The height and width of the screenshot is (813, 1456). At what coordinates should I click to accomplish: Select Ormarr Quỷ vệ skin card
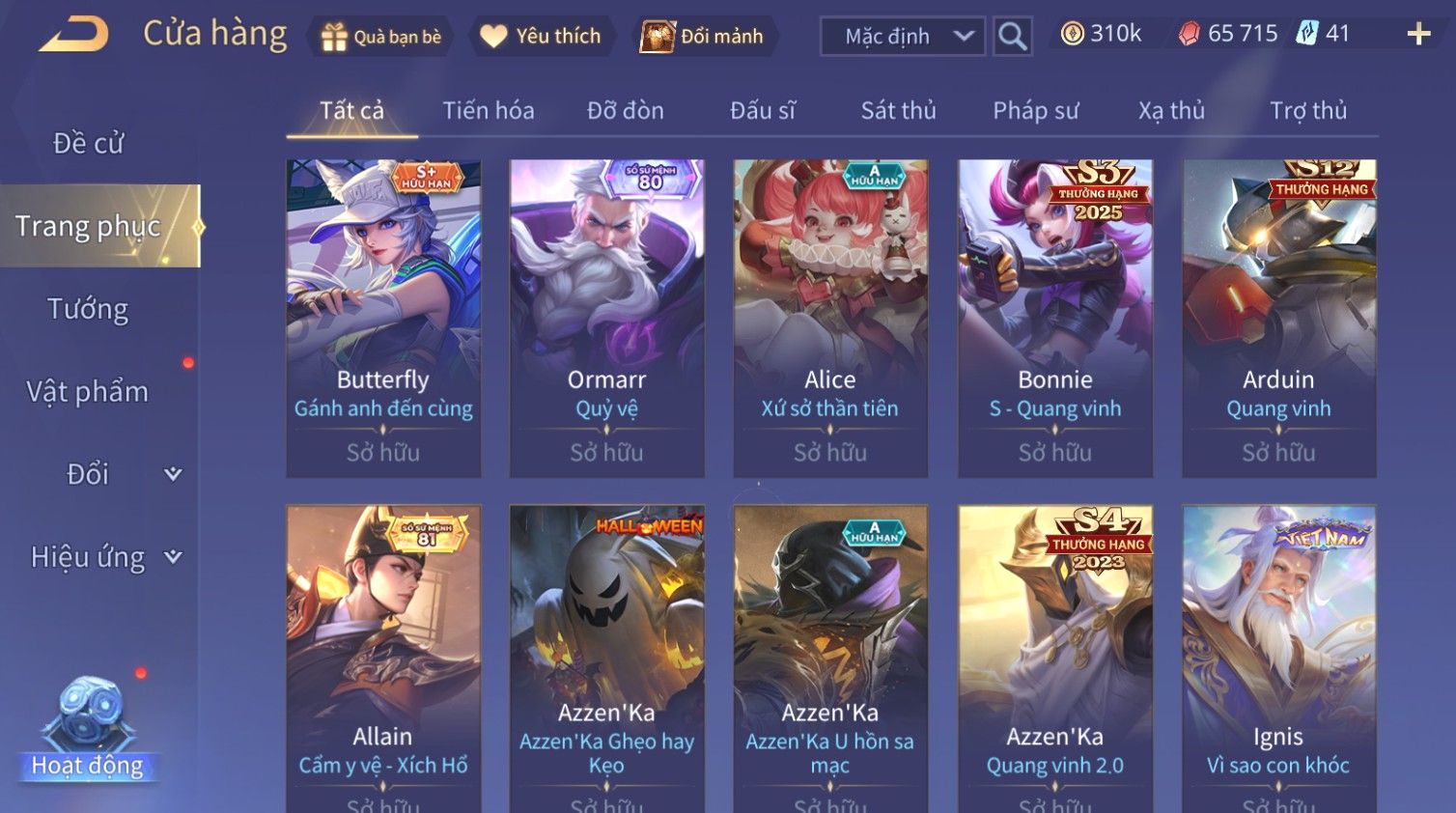[606, 319]
